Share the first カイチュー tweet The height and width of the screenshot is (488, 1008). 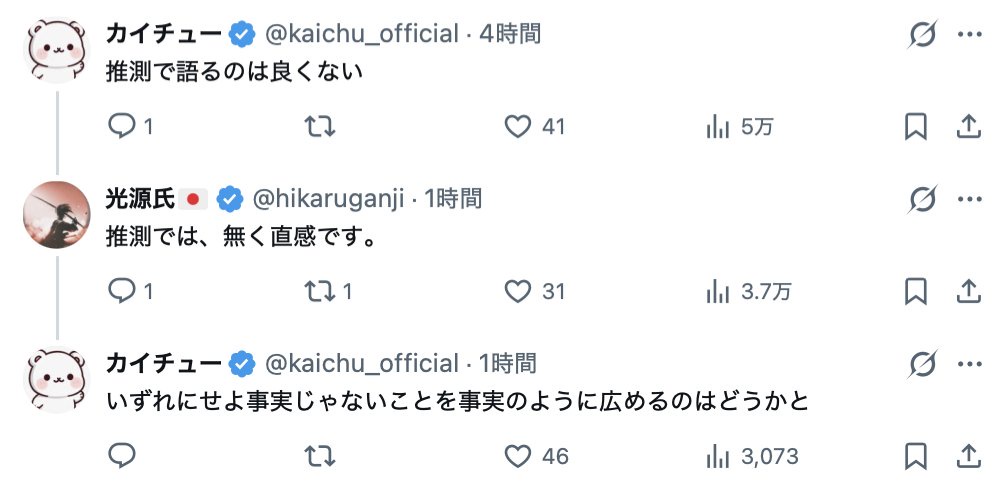click(968, 127)
